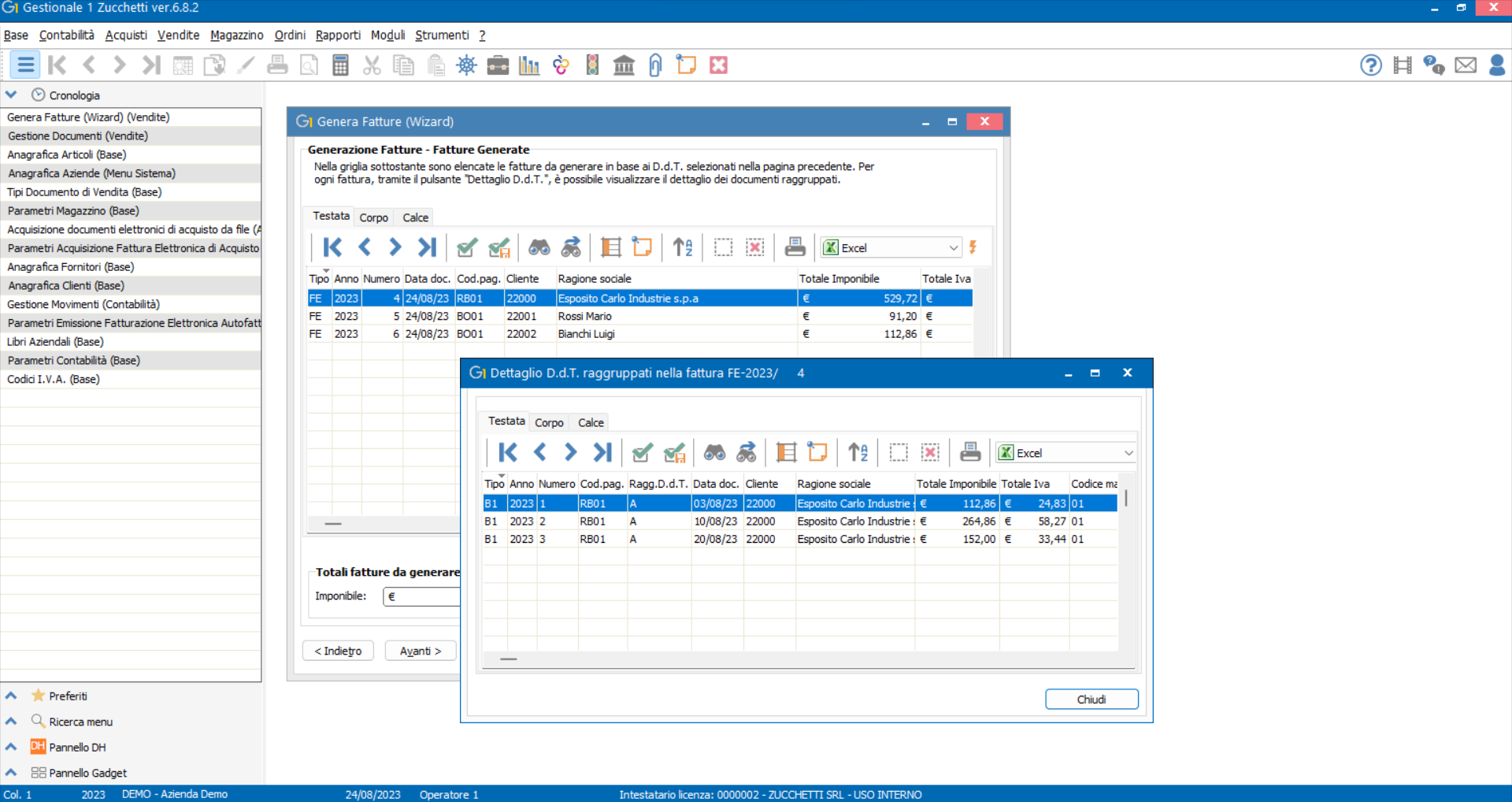Viewport: 1512px width, 802px height.
Task: Select the Anagrafica Clienti entry in Cronologia
Action: click(65, 285)
